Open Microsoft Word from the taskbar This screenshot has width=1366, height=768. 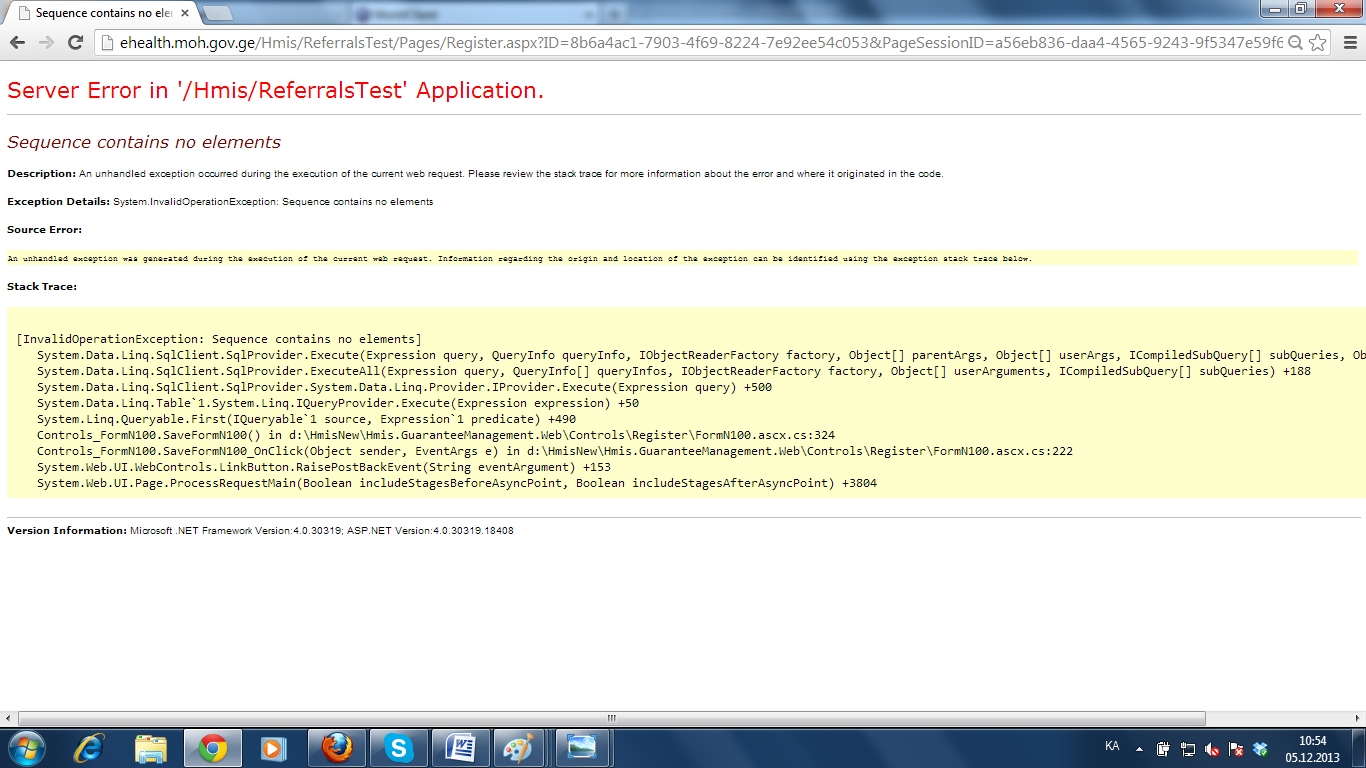[460, 748]
